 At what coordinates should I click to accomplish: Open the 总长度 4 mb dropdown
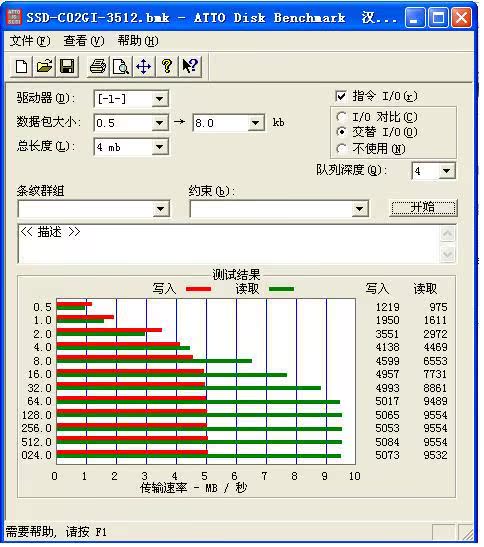(159, 147)
